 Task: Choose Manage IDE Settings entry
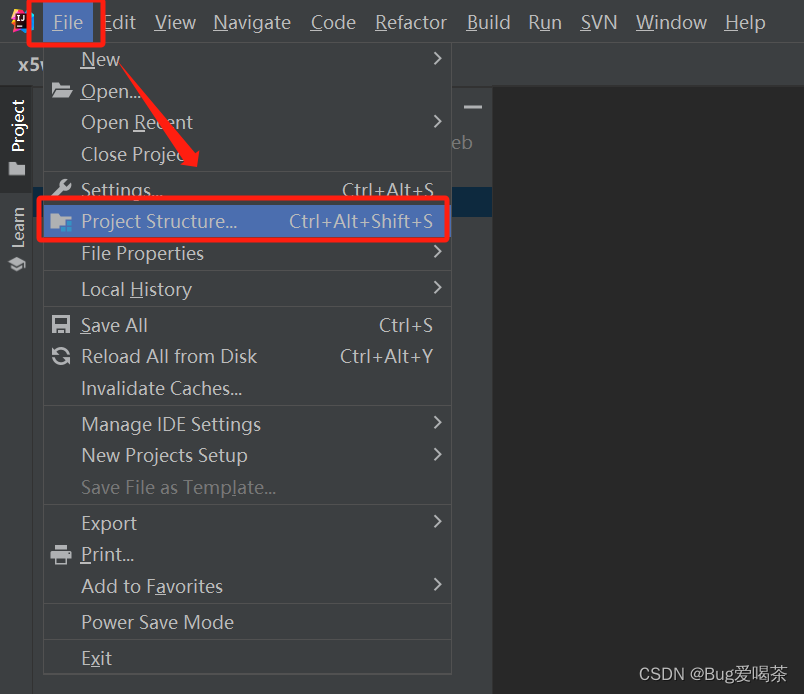coord(247,424)
